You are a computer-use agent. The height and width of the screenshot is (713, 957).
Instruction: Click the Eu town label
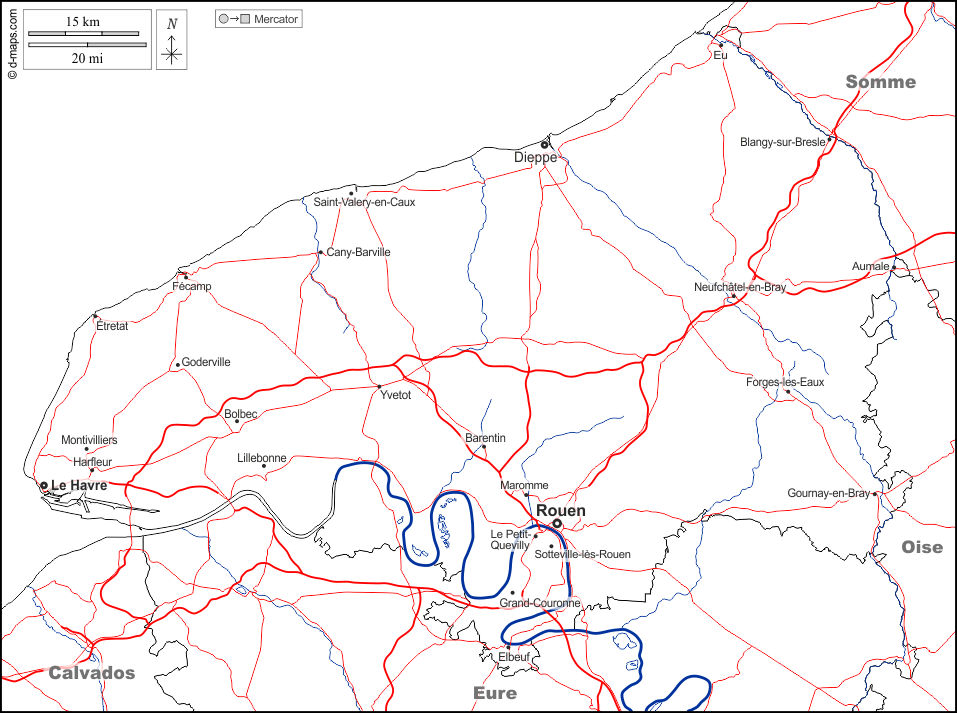pyautogui.click(x=721, y=55)
